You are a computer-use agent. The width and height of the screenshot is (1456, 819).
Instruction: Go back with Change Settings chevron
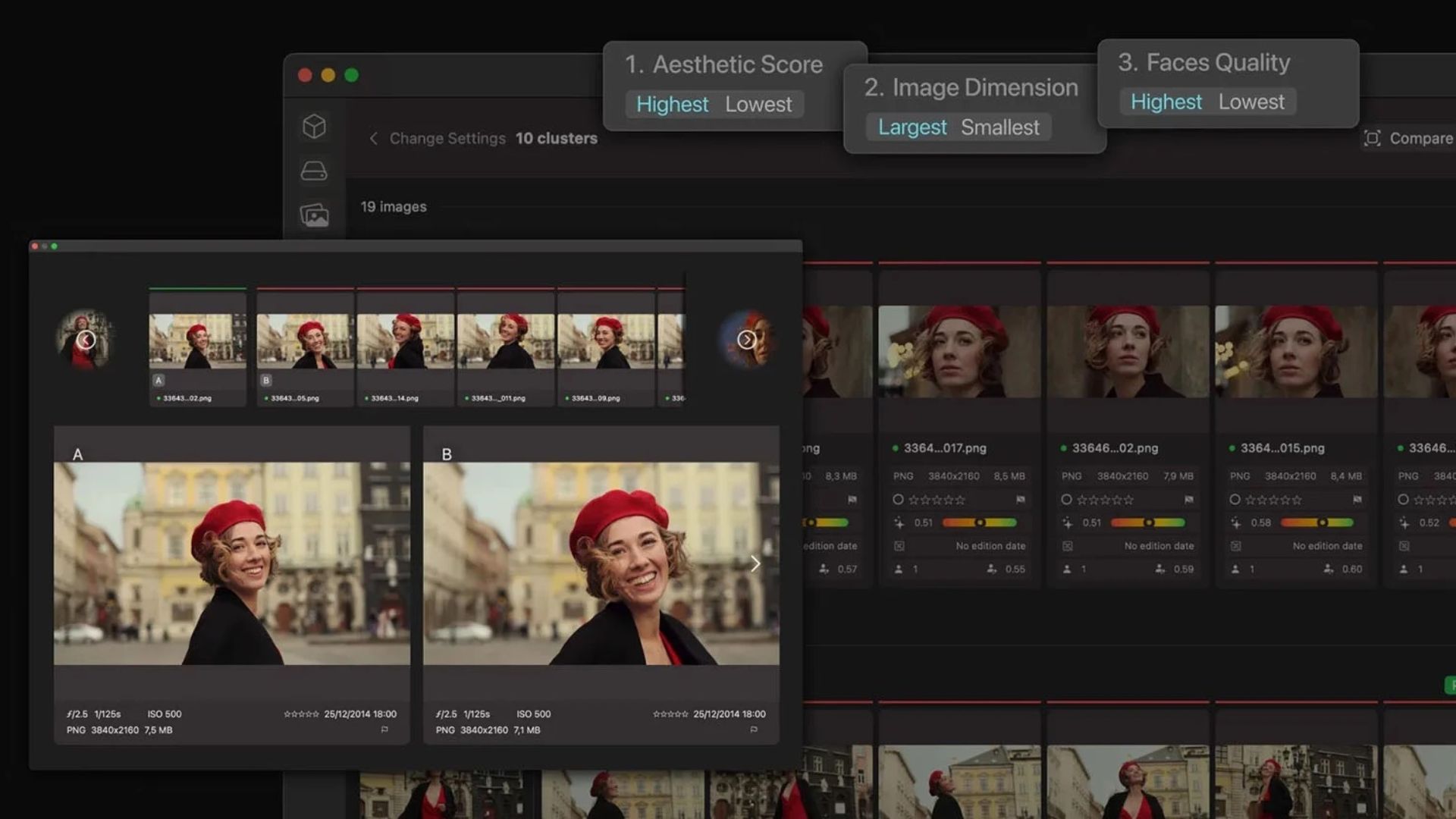[373, 138]
